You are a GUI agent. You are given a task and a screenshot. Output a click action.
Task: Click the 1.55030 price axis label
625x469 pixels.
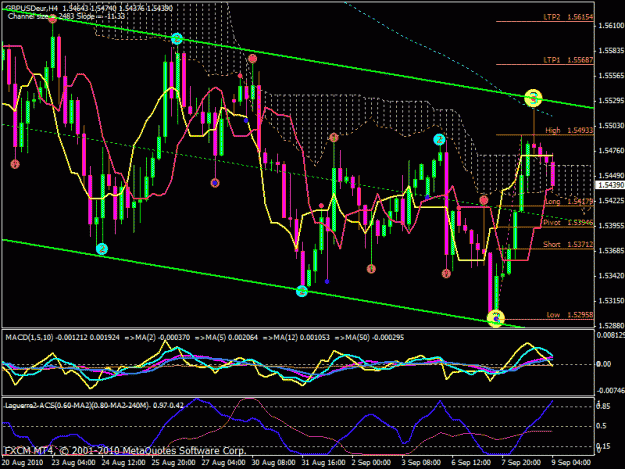click(x=611, y=126)
